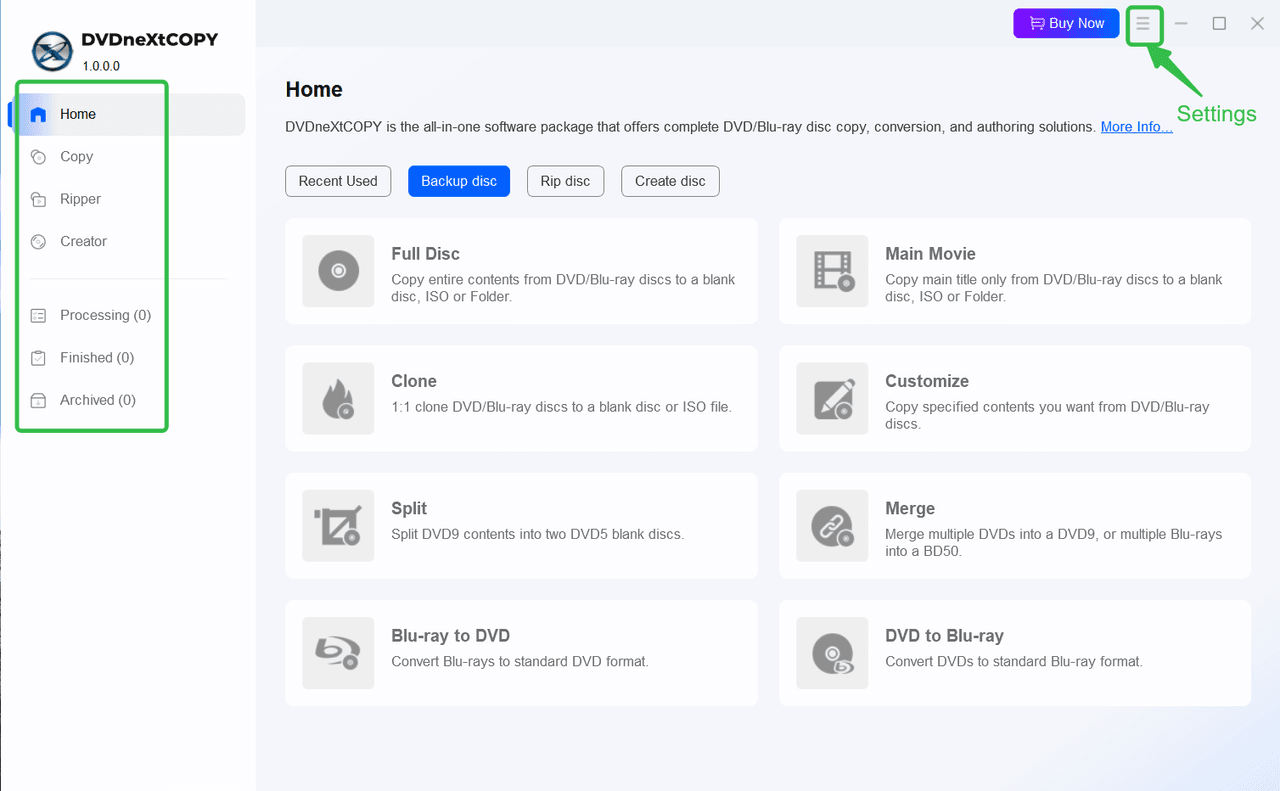Click the Merge link icon
Image resolution: width=1280 pixels, height=791 pixels.
832,525
